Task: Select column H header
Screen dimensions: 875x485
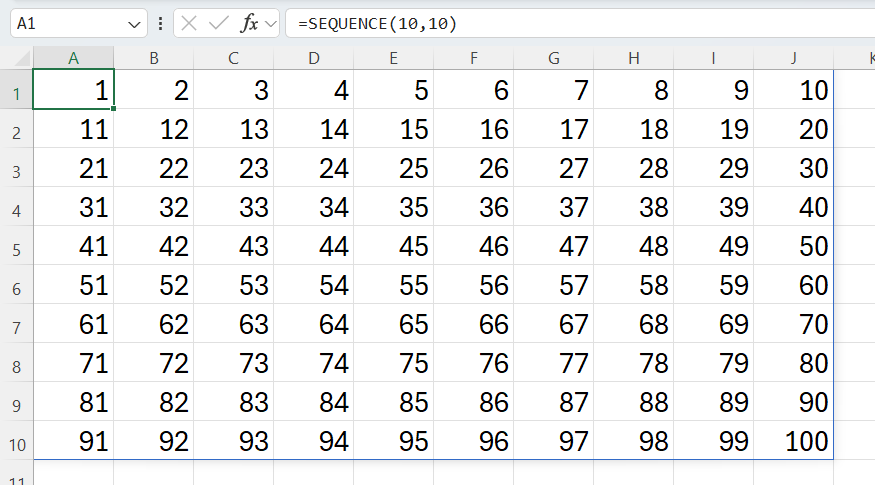Action: click(x=633, y=58)
